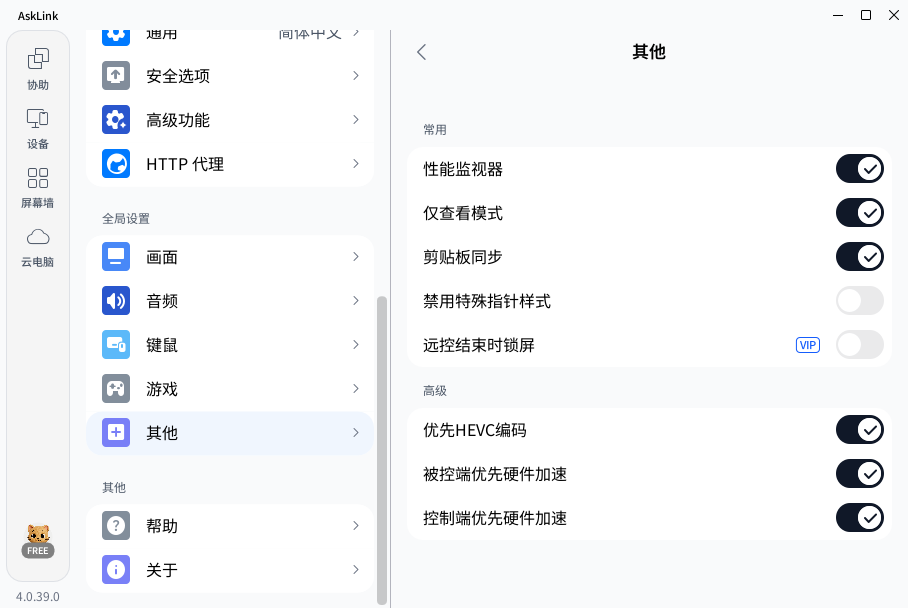Click the settings list scrollbar
908x608 pixels.
381,450
